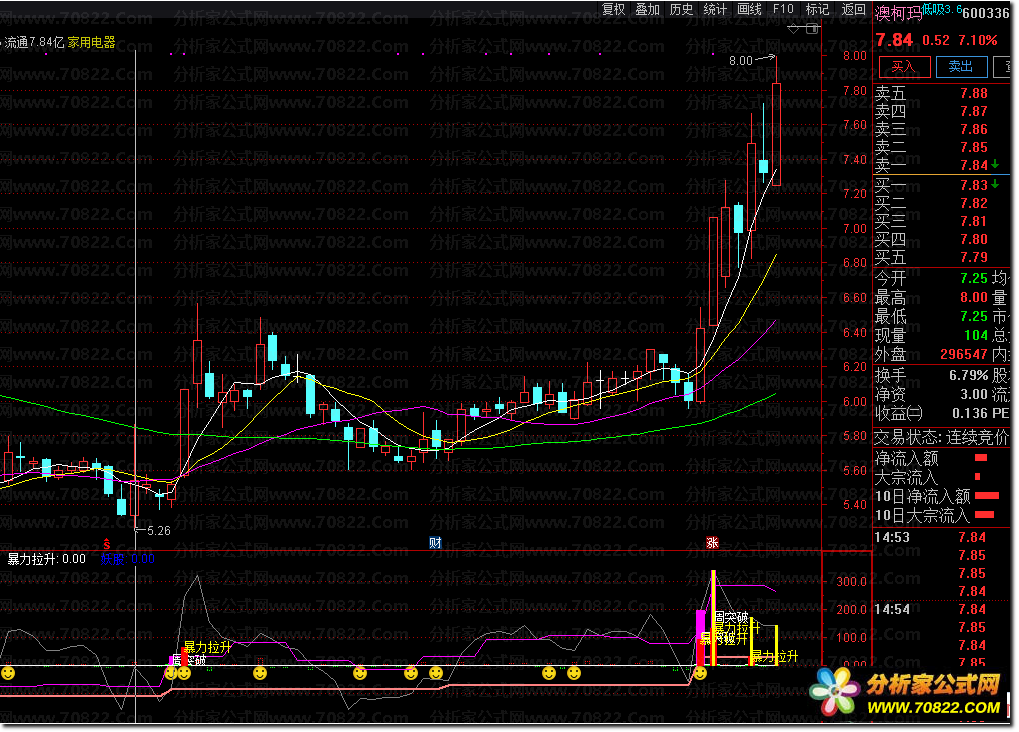Click the 换手 turnover 6.79%

pyautogui.click(x=969, y=376)
